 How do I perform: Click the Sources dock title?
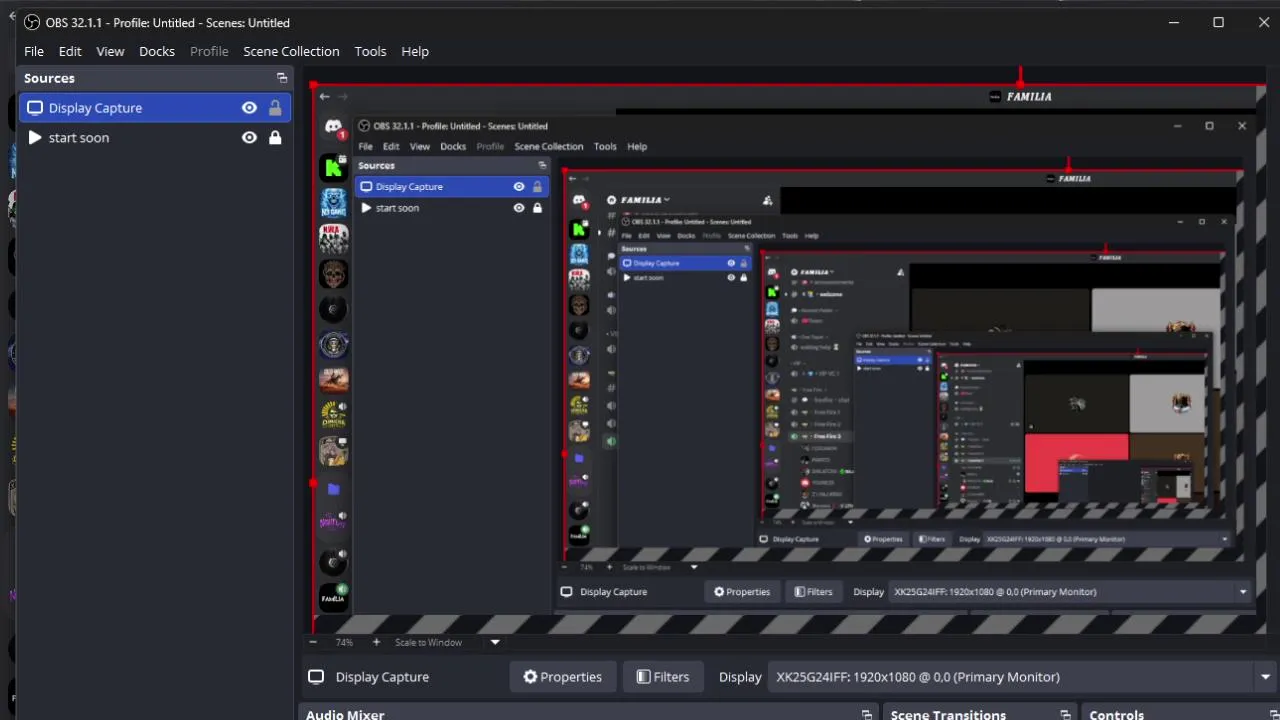coord(49,78)
